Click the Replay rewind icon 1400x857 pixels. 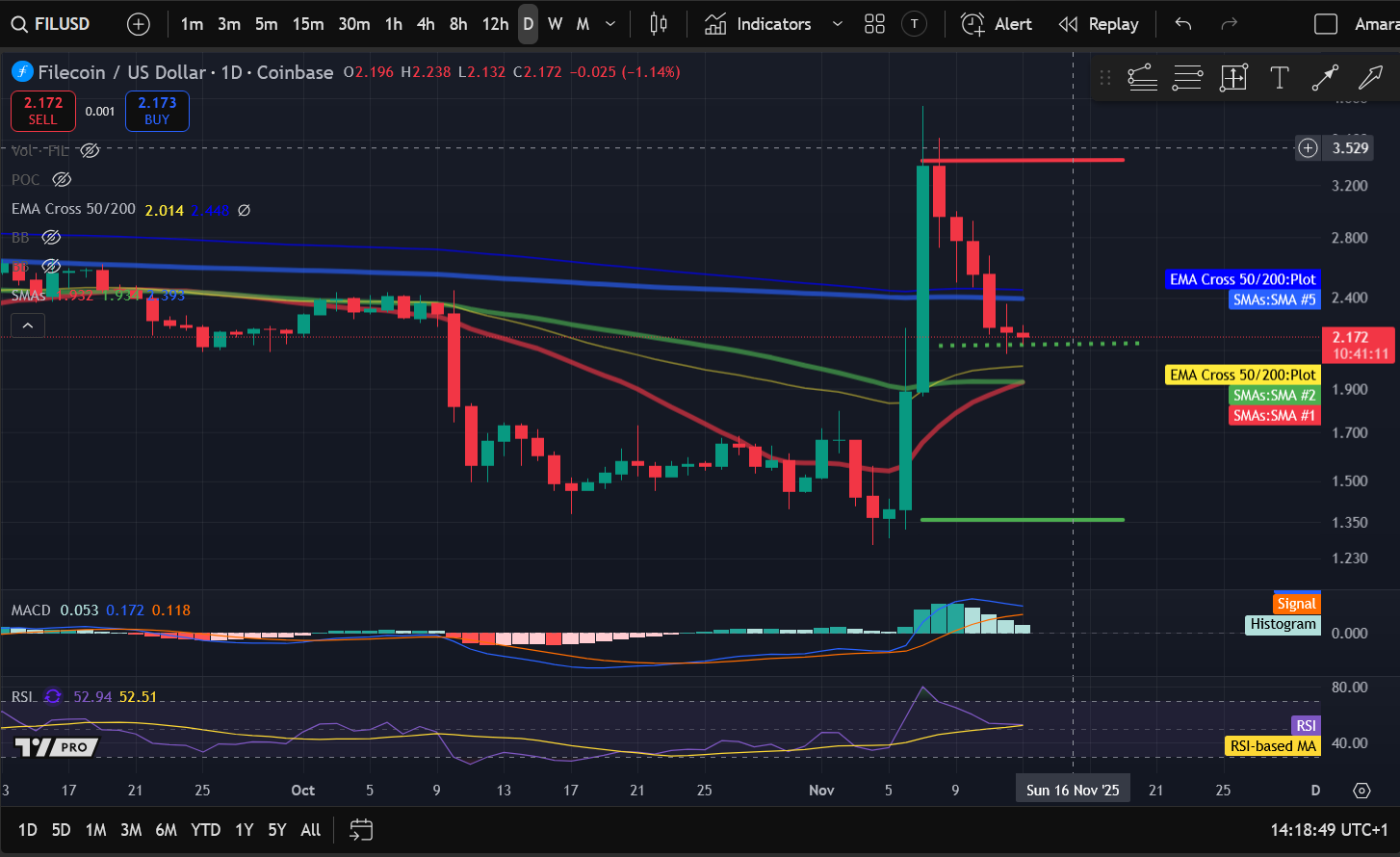point(1068,24)
